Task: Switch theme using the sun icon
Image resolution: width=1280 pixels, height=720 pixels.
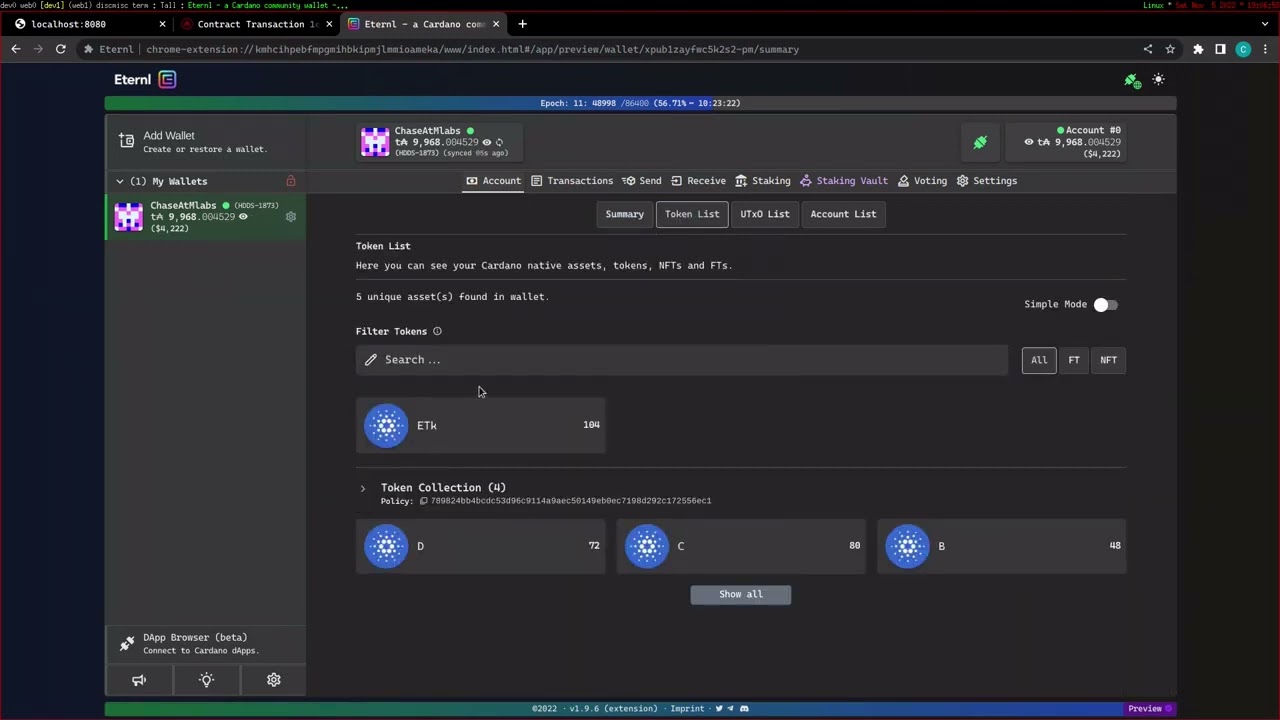Action: click(1158, 79)
